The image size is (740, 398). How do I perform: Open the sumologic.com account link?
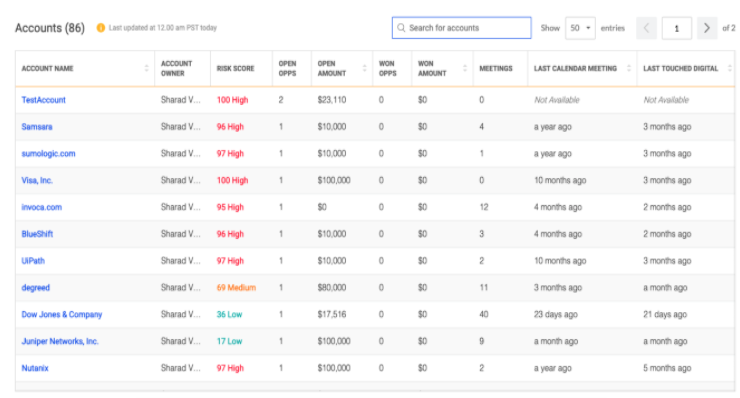click(x=48, y=153)
